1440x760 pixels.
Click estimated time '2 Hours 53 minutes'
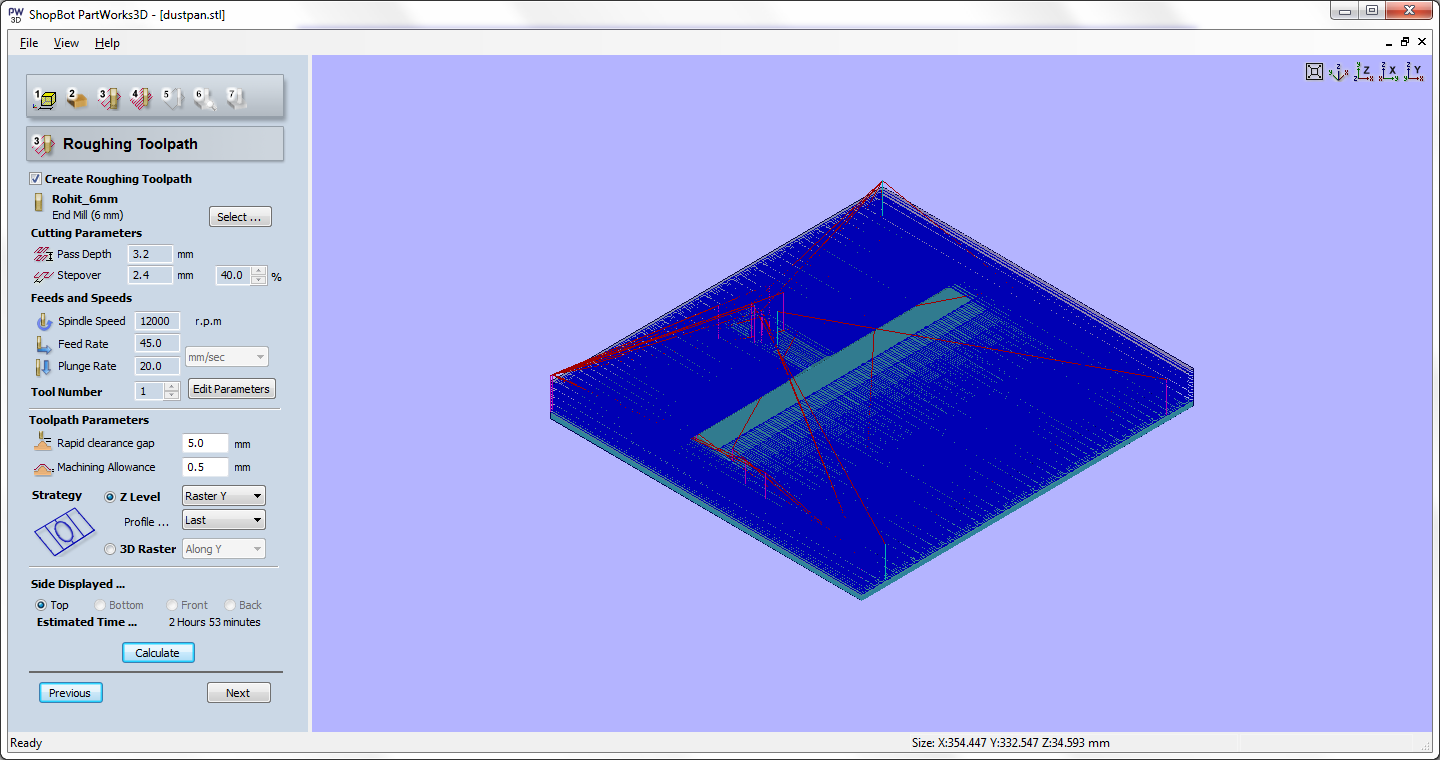click(x=214, y=622)
